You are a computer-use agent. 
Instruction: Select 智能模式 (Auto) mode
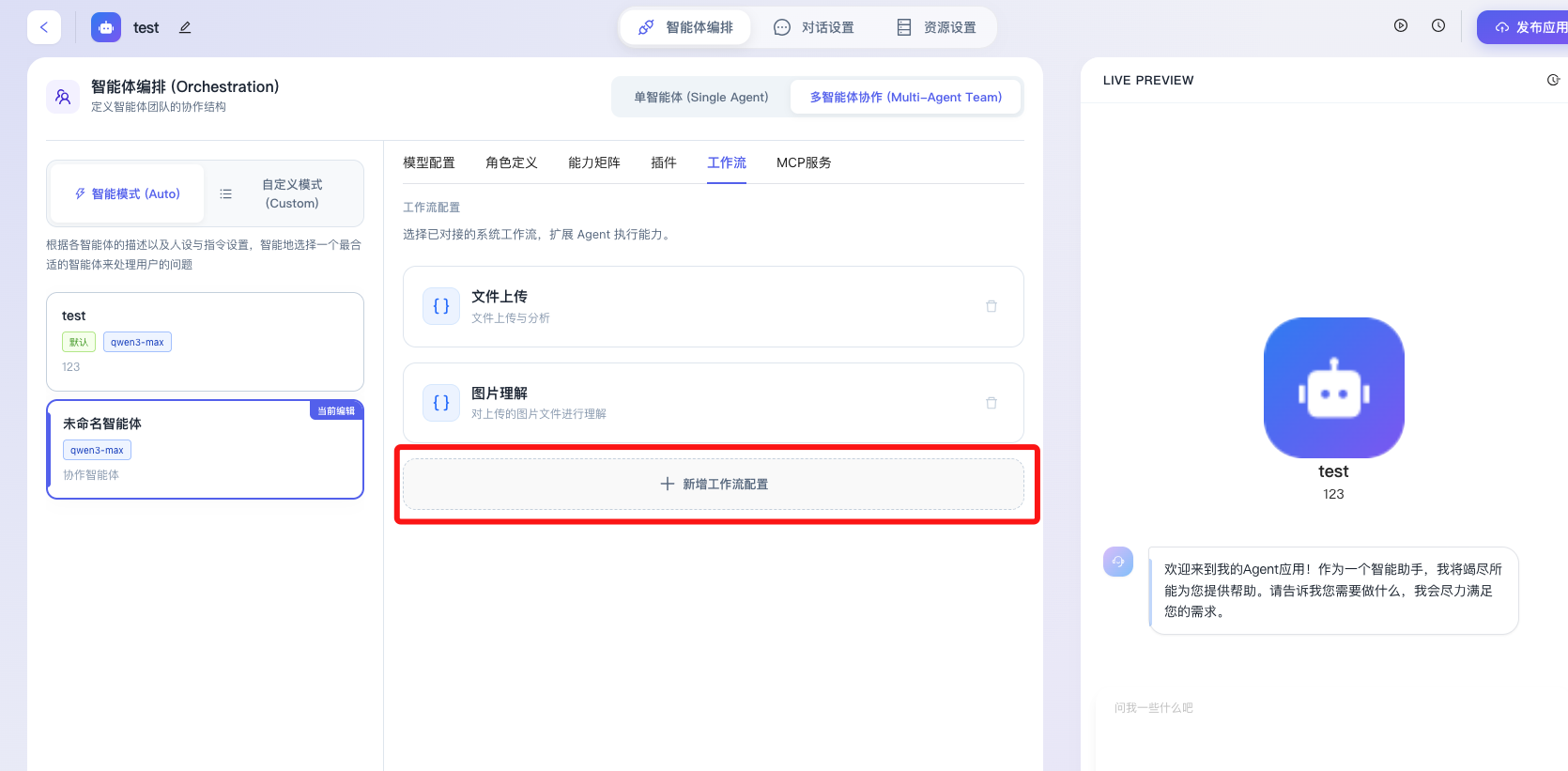[x=128, y=193]
